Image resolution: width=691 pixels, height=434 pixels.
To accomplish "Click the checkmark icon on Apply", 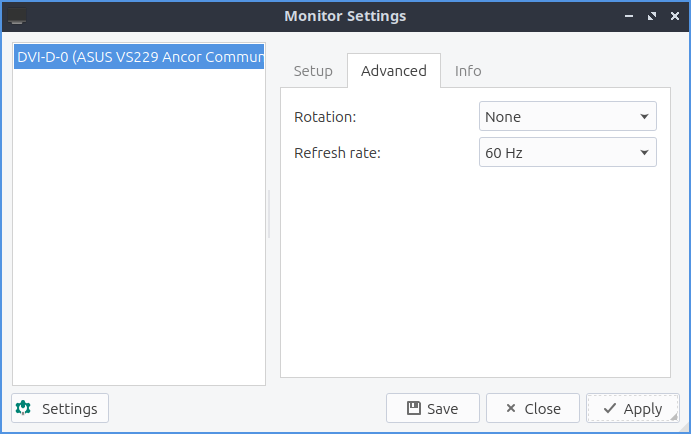I will click(x=609, y=408).
